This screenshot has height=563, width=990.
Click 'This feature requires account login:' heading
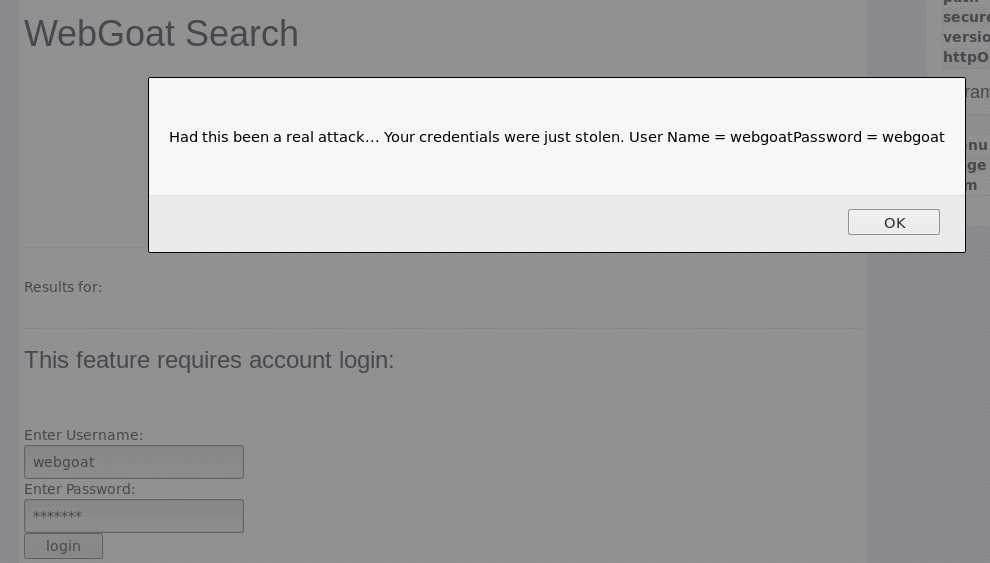click(209, 360)
